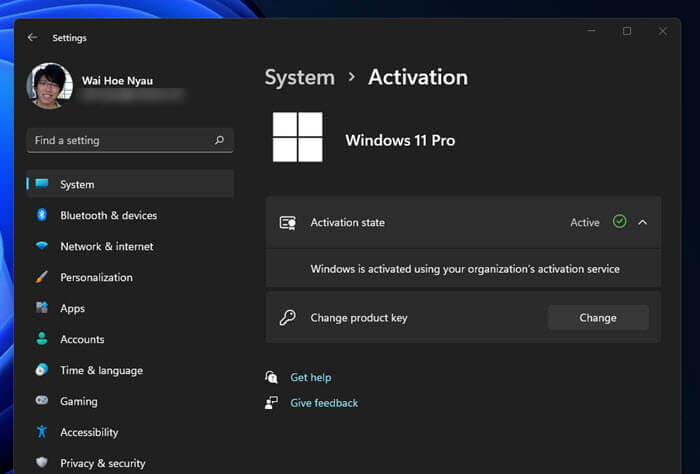This screenshot has height=474, width=700.
Task: Click the Activation state label
Action: [347, 222]
